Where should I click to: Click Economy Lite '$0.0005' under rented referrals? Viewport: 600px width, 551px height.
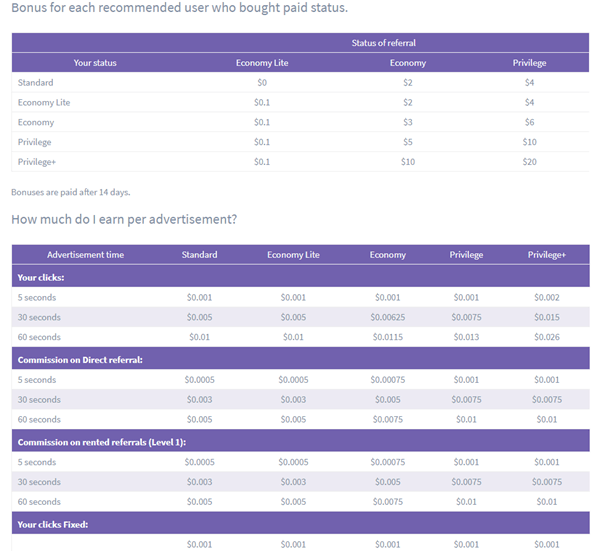pyautogui.click(x=293, y=462)
